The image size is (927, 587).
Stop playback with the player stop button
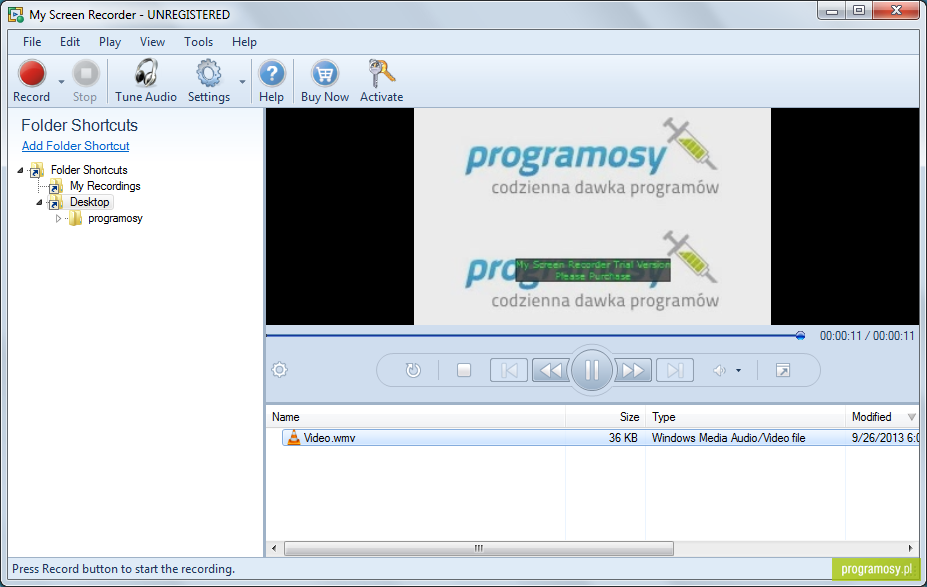(464, 371)
